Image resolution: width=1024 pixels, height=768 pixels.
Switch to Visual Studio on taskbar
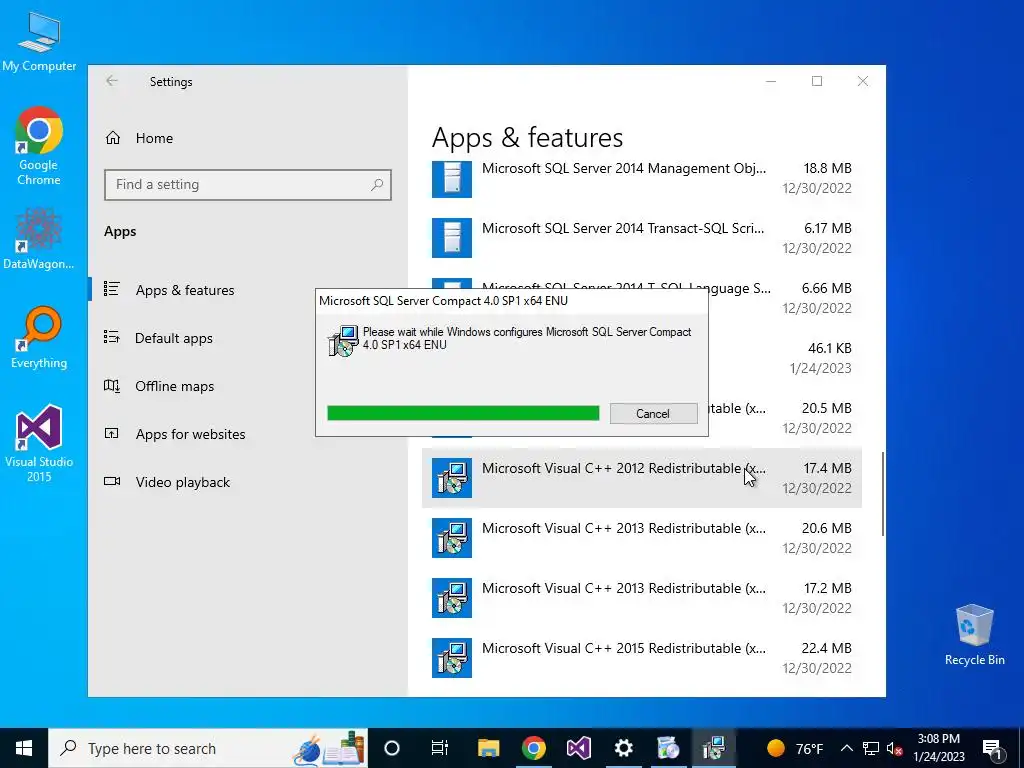(x=579, y=748)
